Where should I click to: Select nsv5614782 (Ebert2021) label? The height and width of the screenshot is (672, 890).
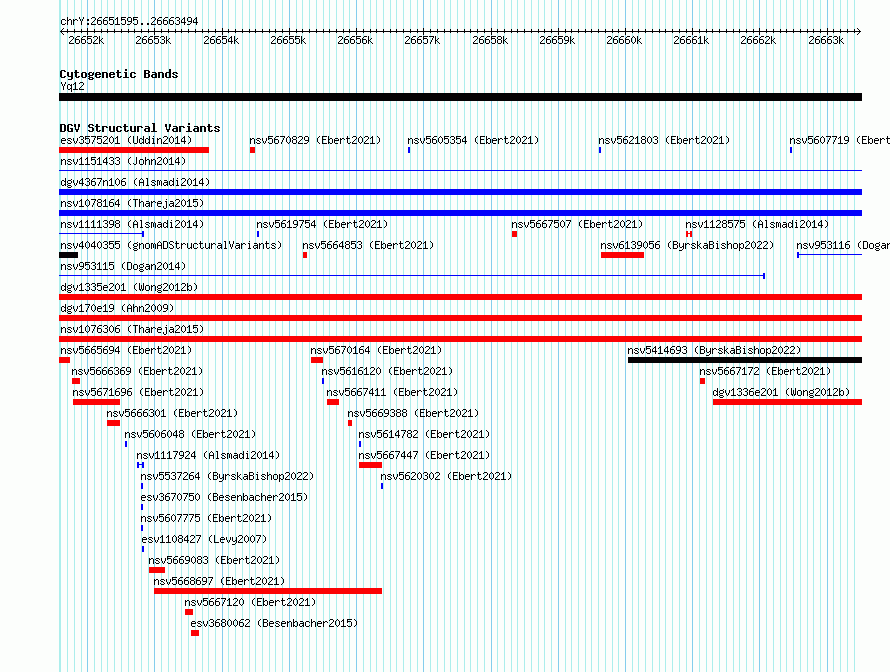point(424,434)
